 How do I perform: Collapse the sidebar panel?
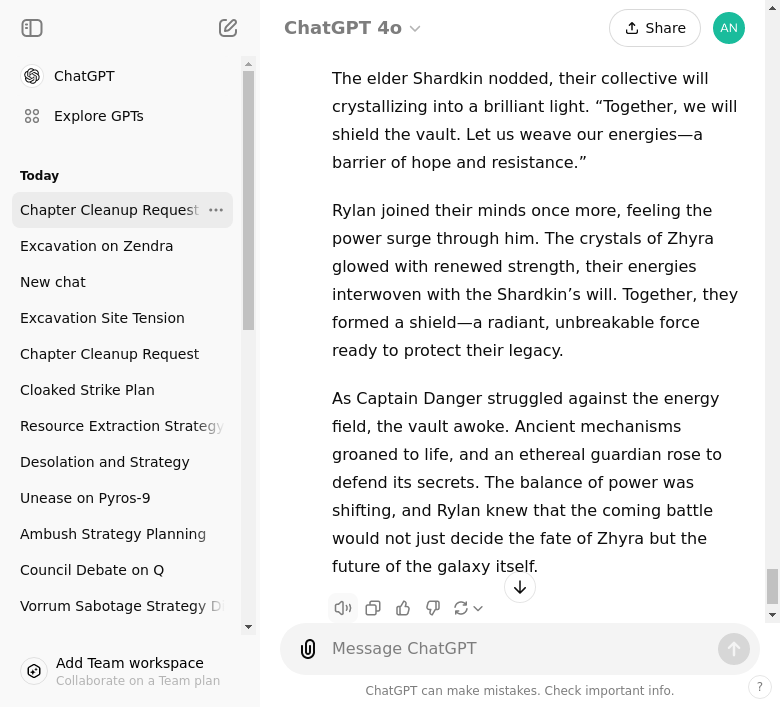[32, 28]
